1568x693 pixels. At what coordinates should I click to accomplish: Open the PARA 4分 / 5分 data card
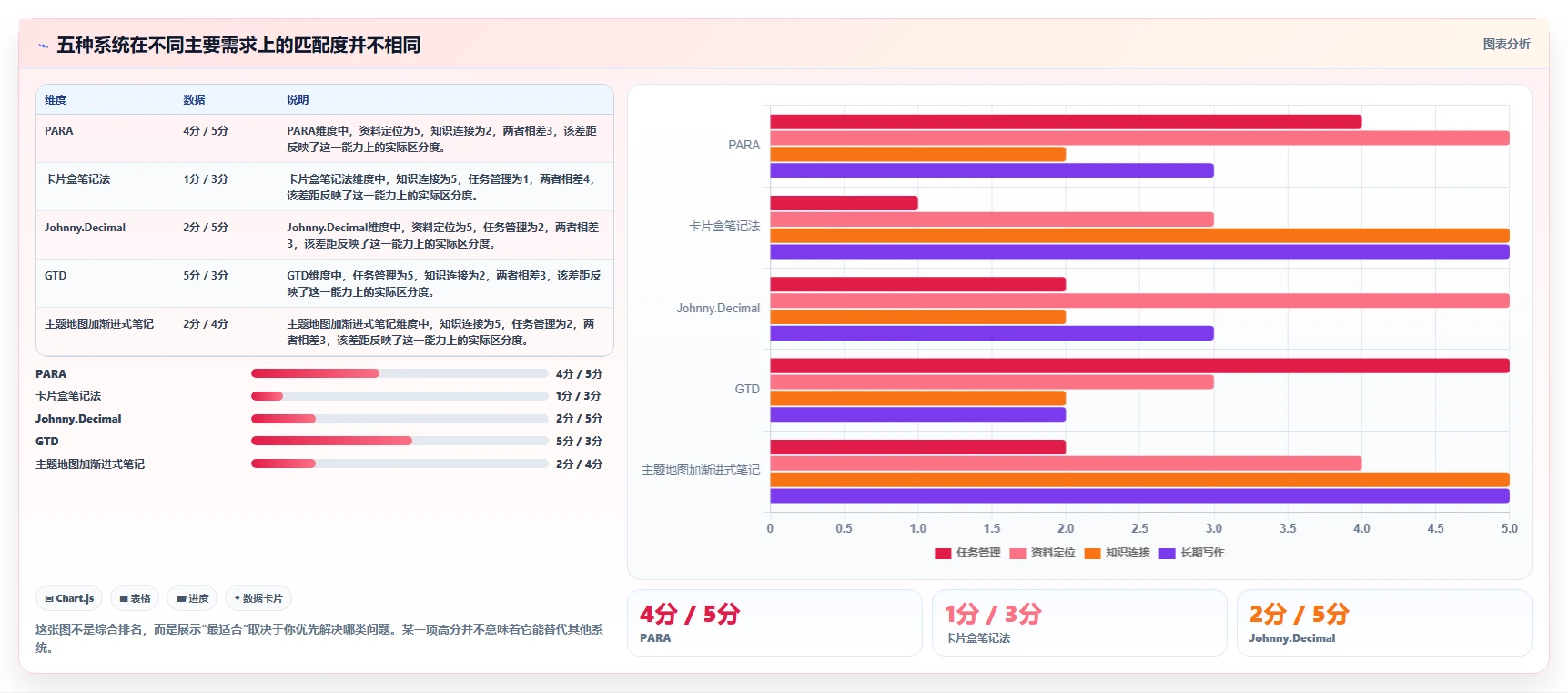pyautogui.click(x=774, y=623)
